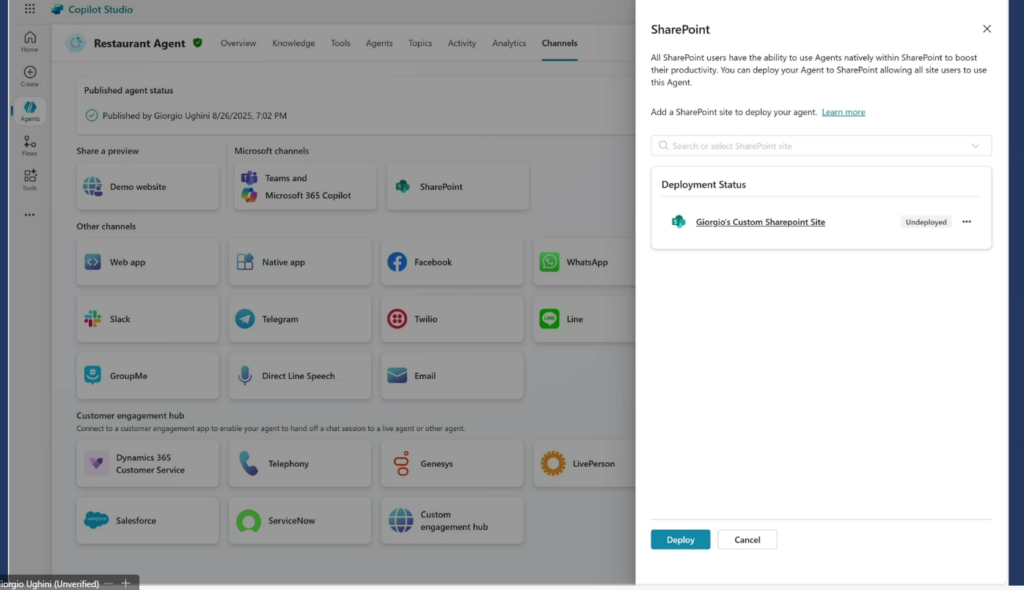Image resolution: width=1024 pixels, height=590 pixels.
Task: Click the green verified shield icon
Action: pos(197,42)
